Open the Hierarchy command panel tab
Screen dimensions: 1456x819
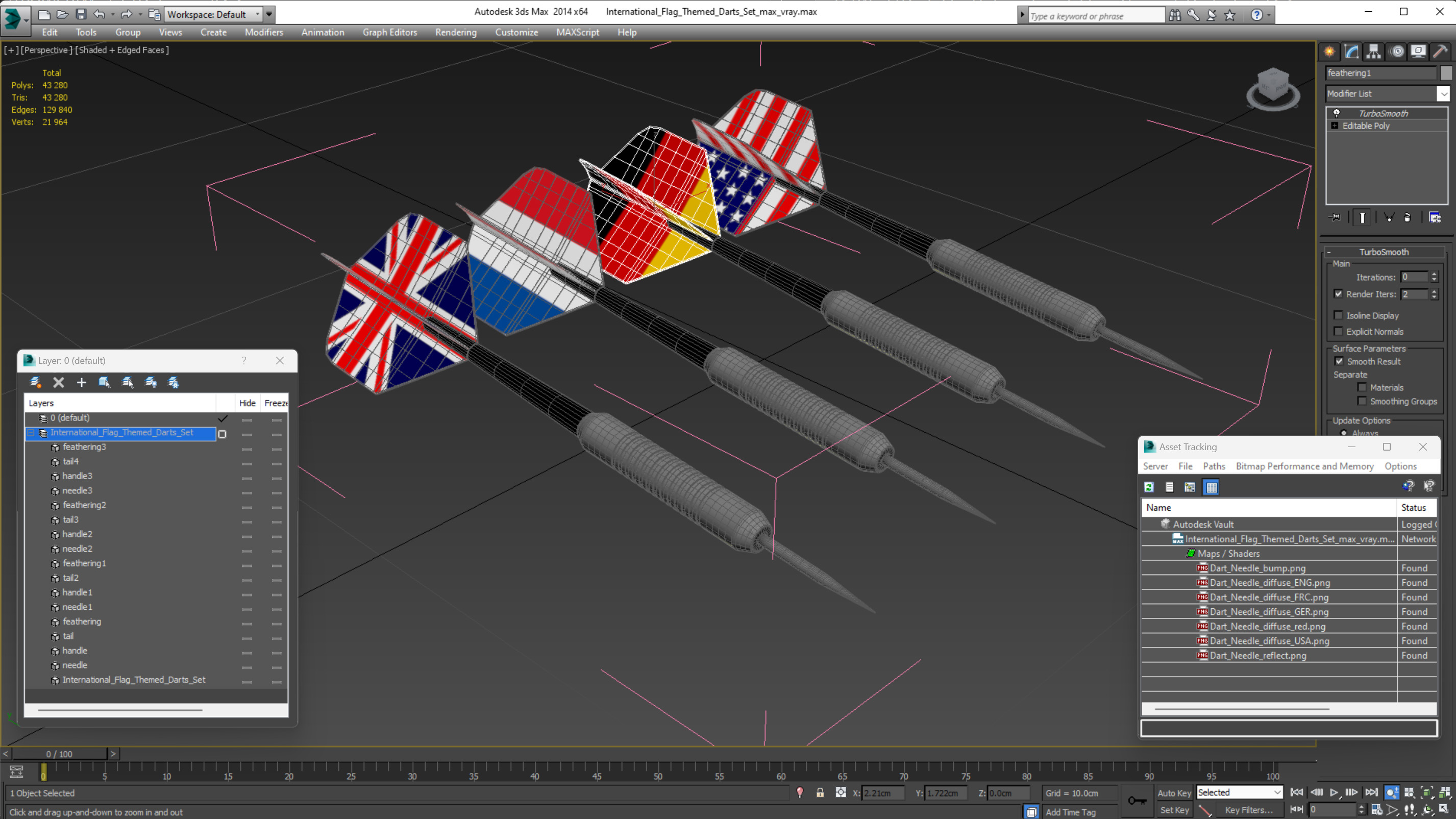(1373, 52)
